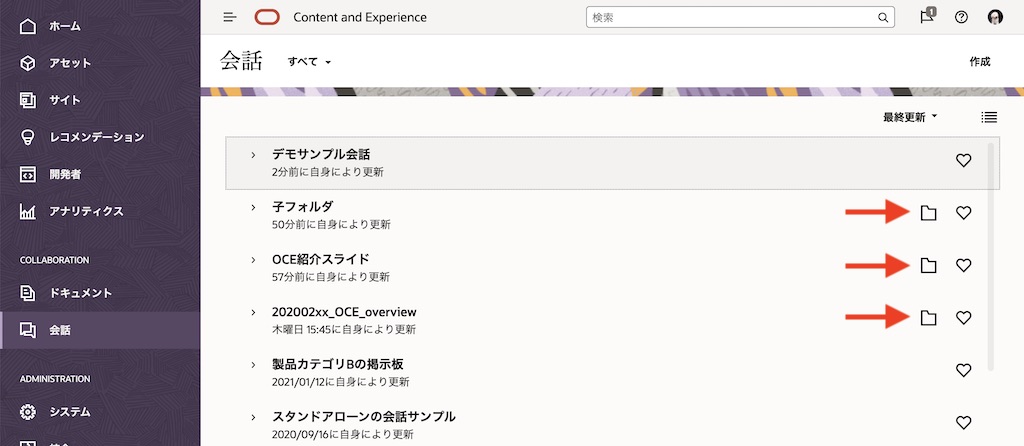Open the user avatar menu
Screen dimensions: 1024x446
(x=995, y=17)
